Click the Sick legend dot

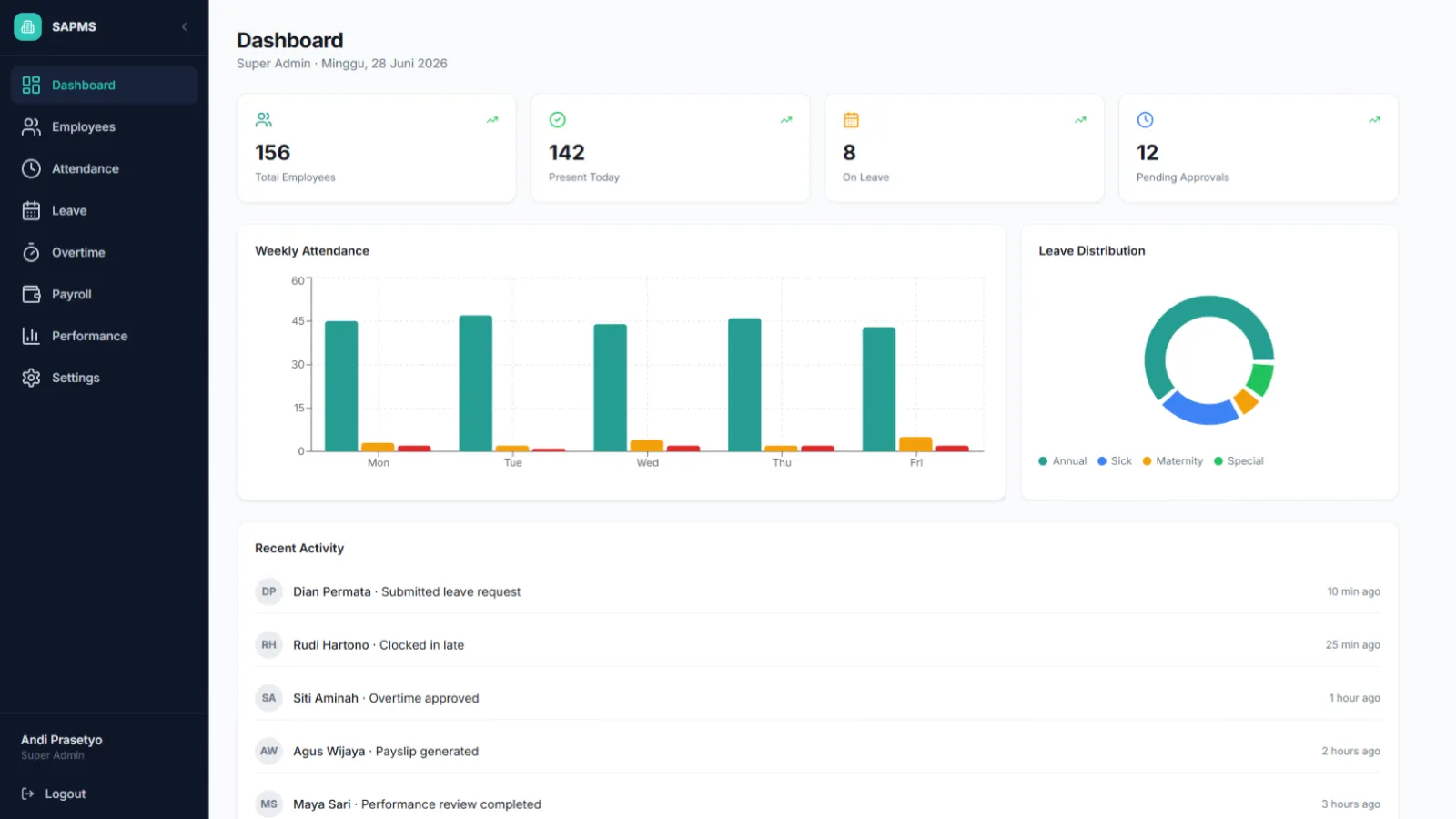pos(1102,461)
